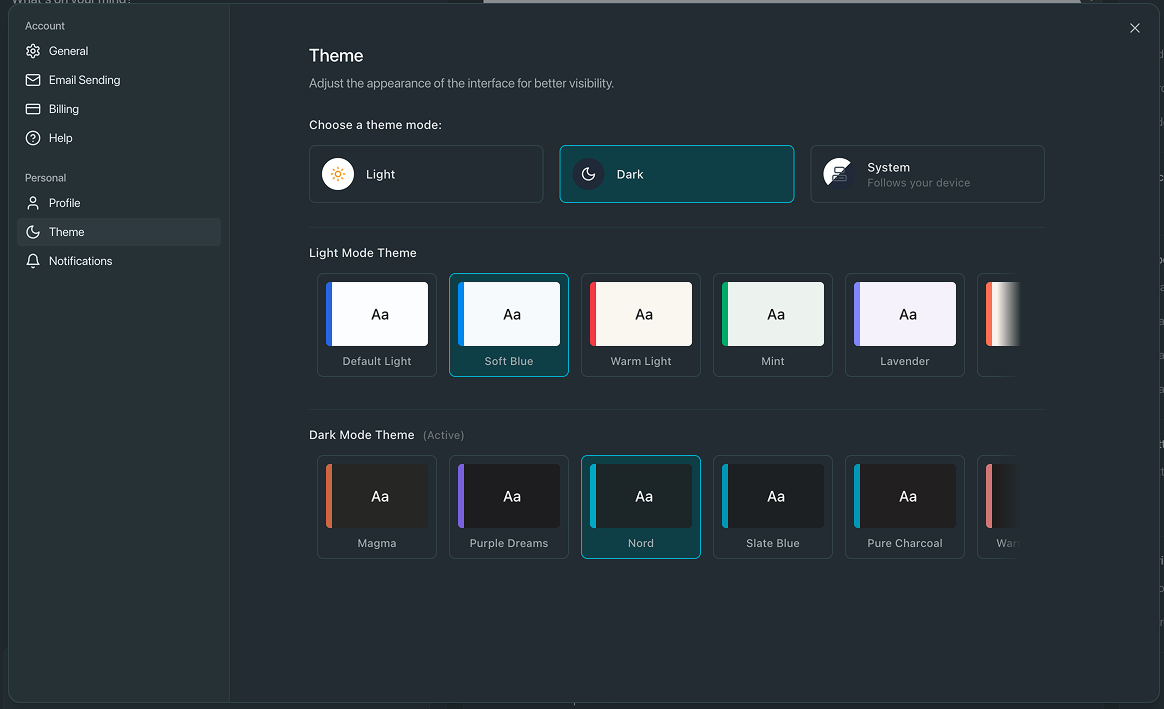1164x709 pixels.
Task: Click the Nord label text
Action: point(641,543)
